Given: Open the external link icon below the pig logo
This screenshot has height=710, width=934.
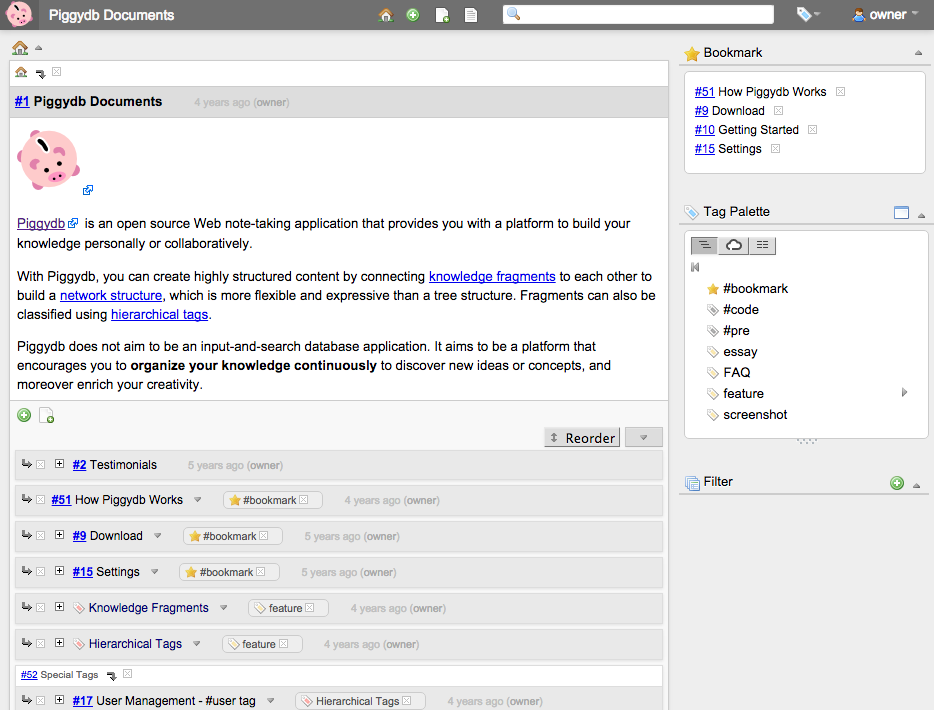Looking at the screenshot, I should tap(88, 190).
